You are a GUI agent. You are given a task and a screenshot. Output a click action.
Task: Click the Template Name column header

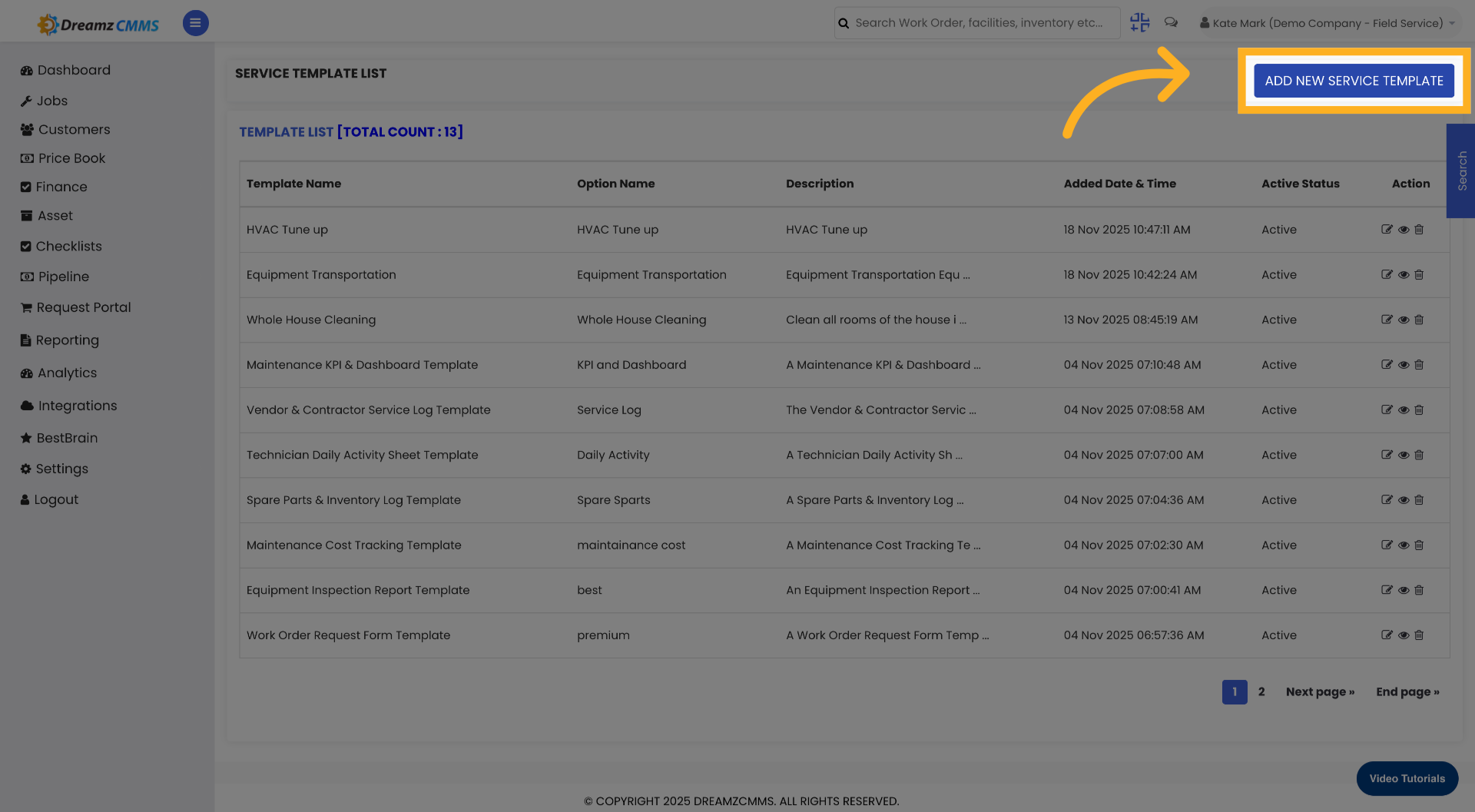pos(293,184)
